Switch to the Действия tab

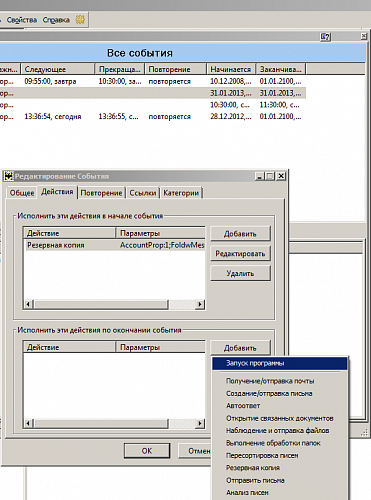pyautogui.click(x=57, y=192)
